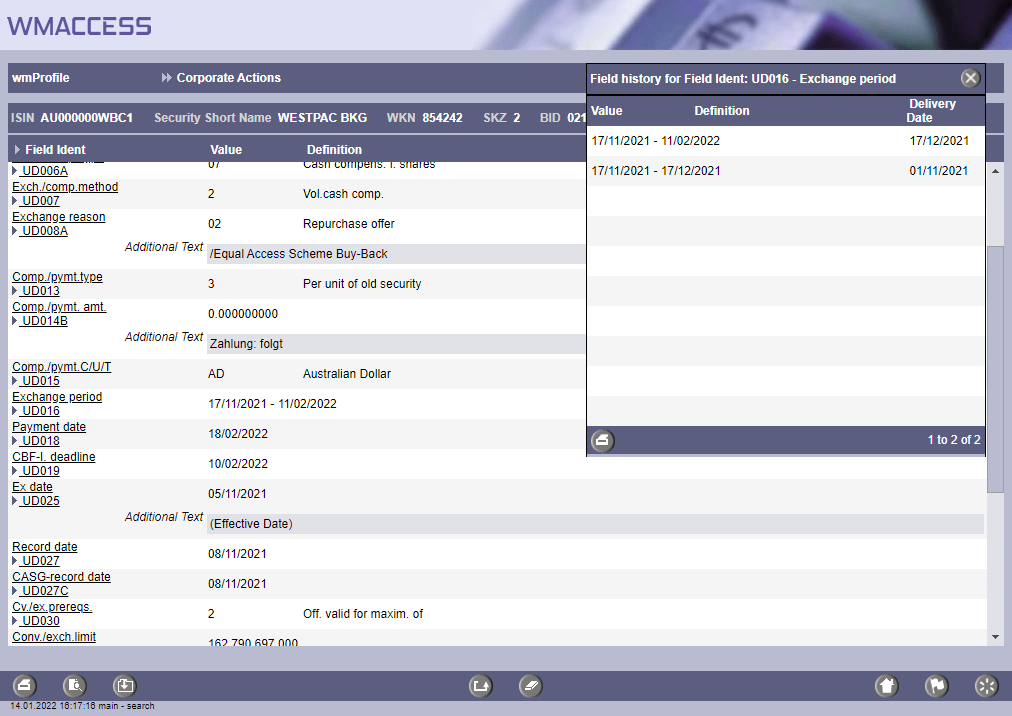Viewport: 1012px width, 716px height.
Task: Click the export arrow icon
Action: coord(481,686)
